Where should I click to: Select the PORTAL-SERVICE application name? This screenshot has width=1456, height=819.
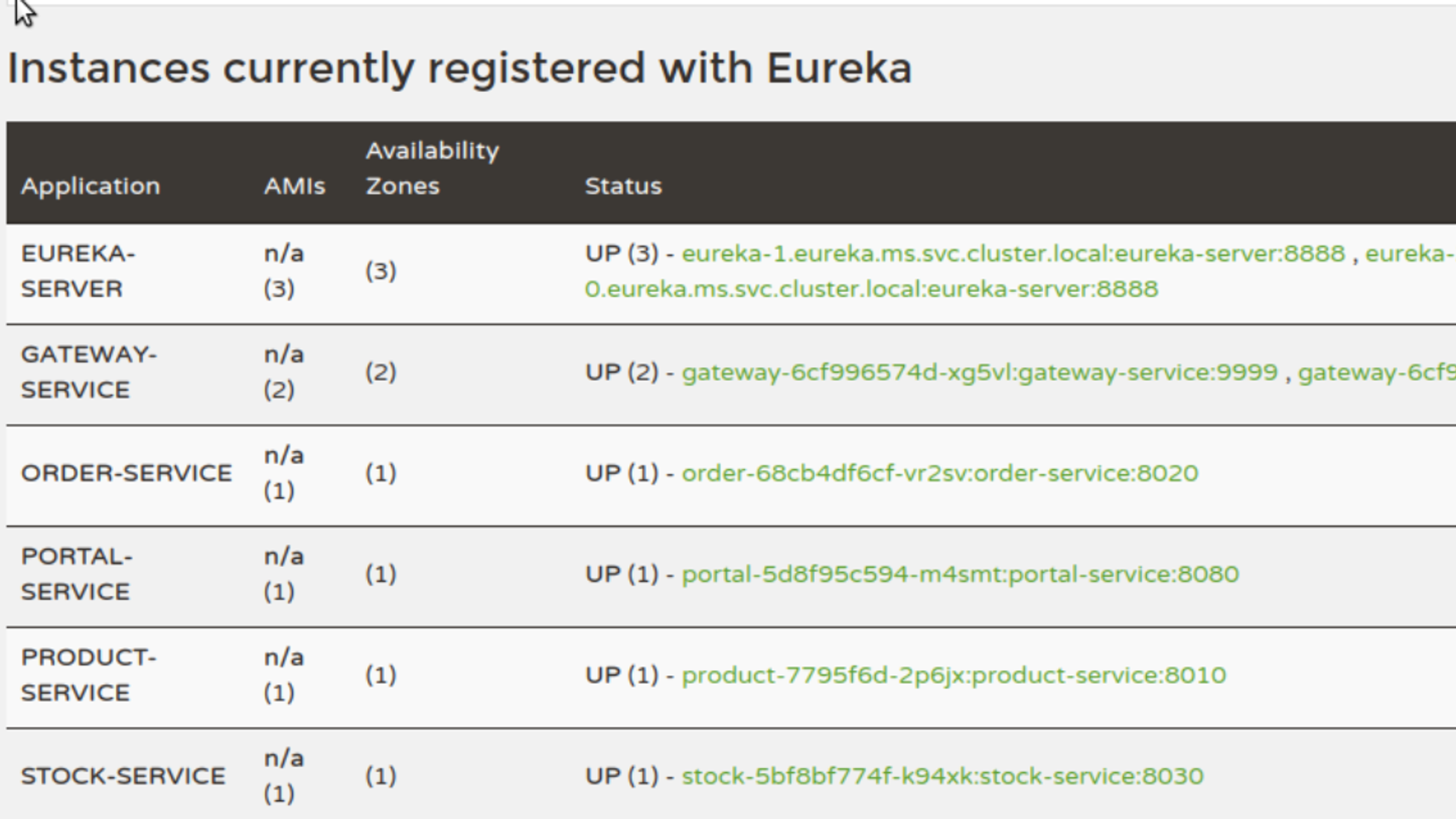pyautogui.click(x=77, y=574)
